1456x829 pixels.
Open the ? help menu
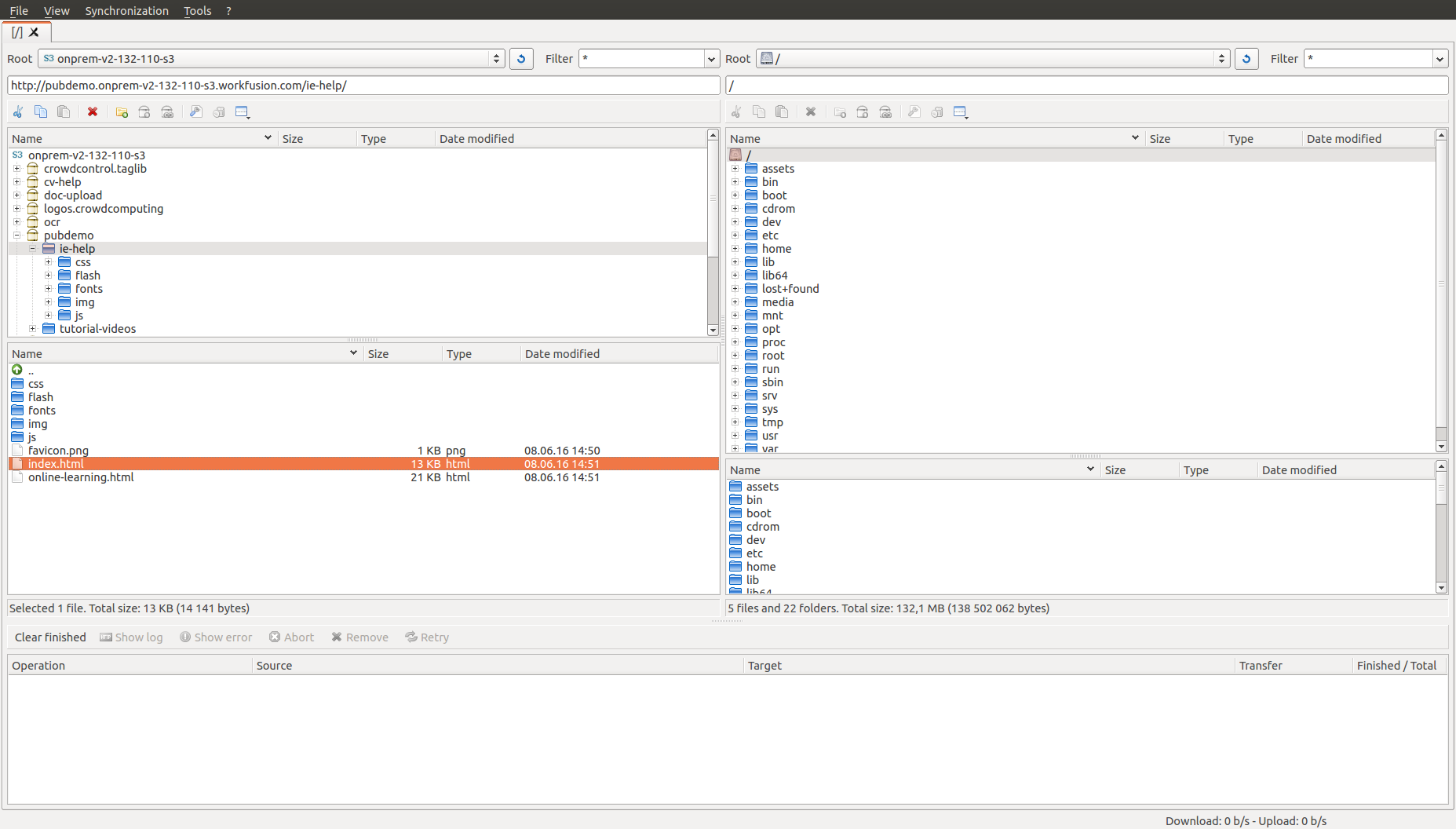click(x=228, y=10)
